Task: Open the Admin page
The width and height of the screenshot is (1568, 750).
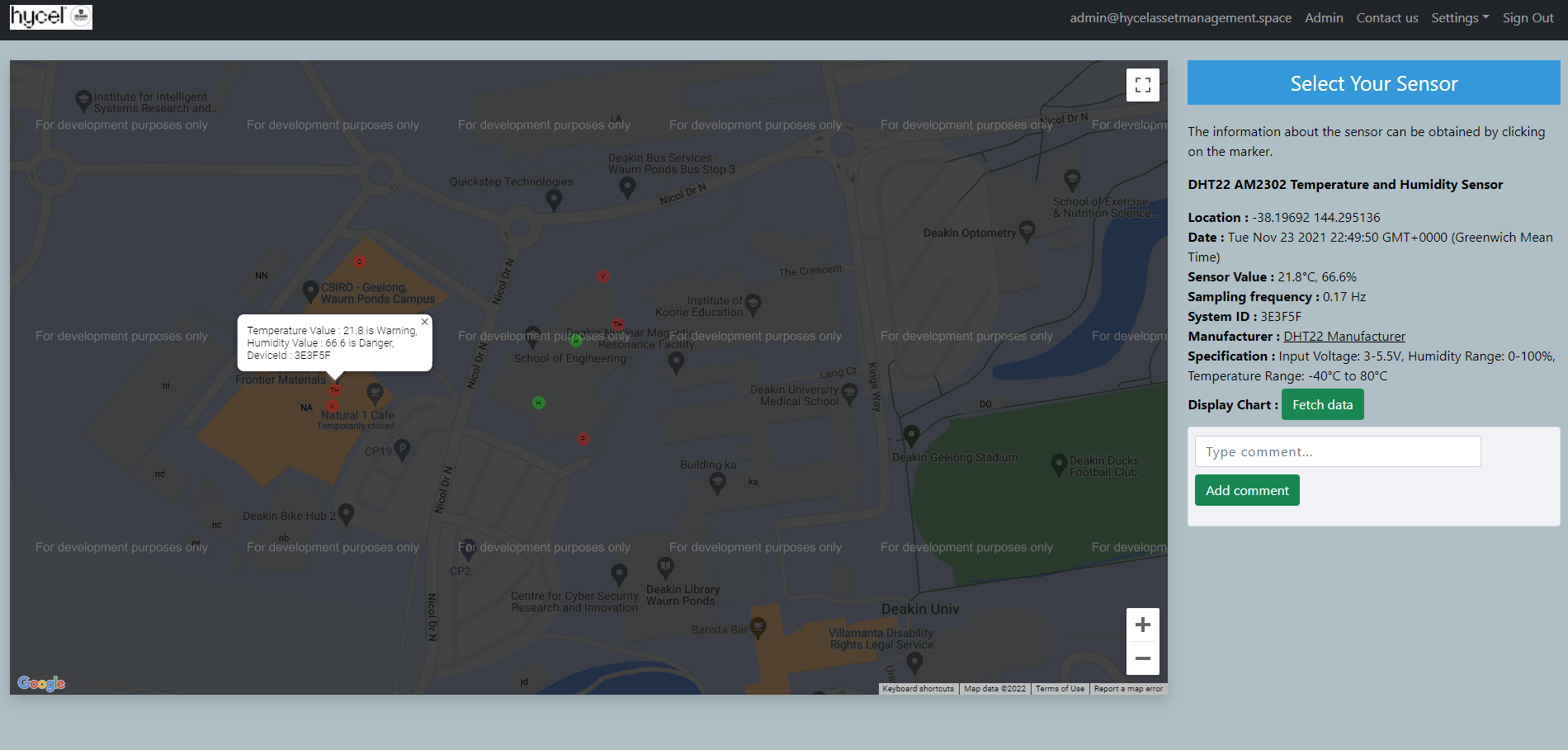Action: click(x=1324, y=17)
